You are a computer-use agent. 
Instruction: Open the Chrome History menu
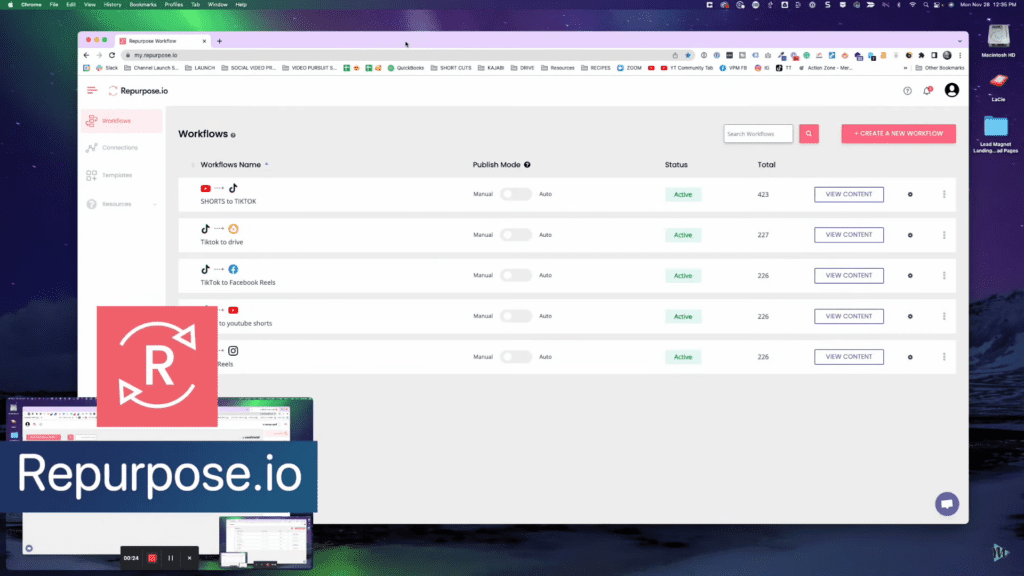(x=112, y=5)
